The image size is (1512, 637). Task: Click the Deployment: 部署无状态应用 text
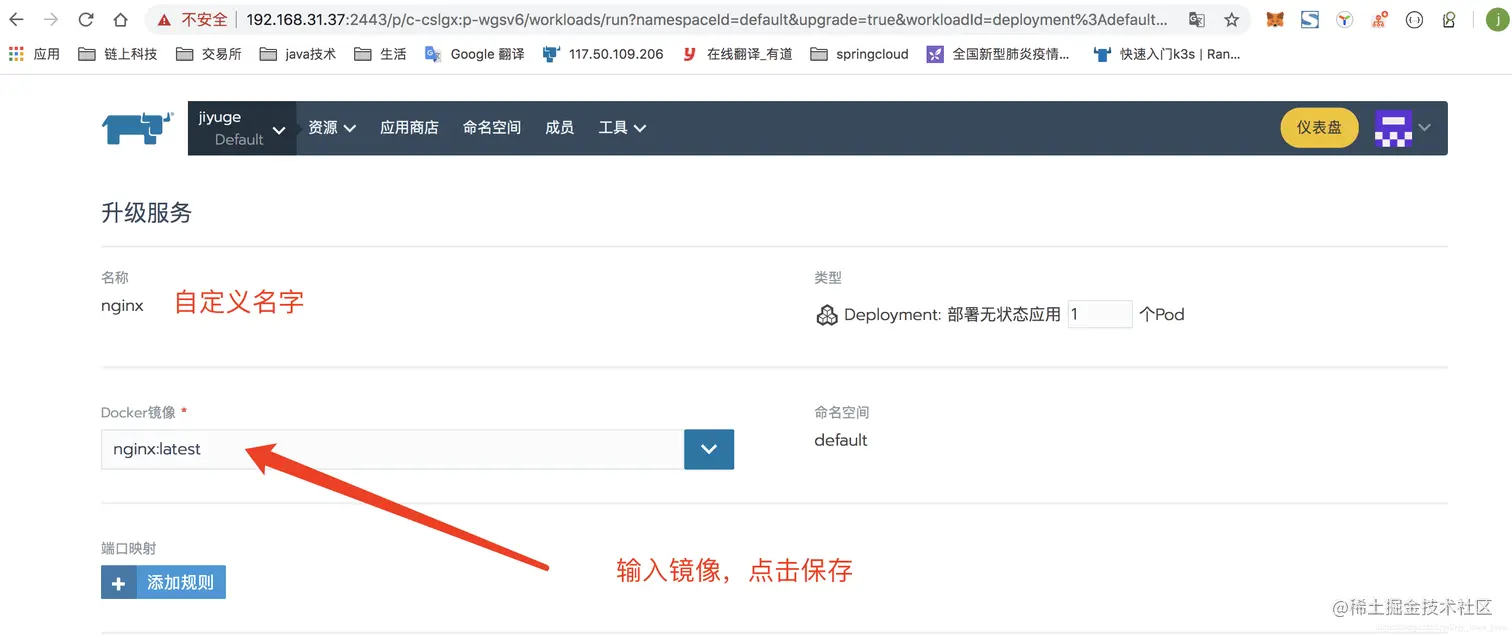pyautogui.click(x=952, y=315)
